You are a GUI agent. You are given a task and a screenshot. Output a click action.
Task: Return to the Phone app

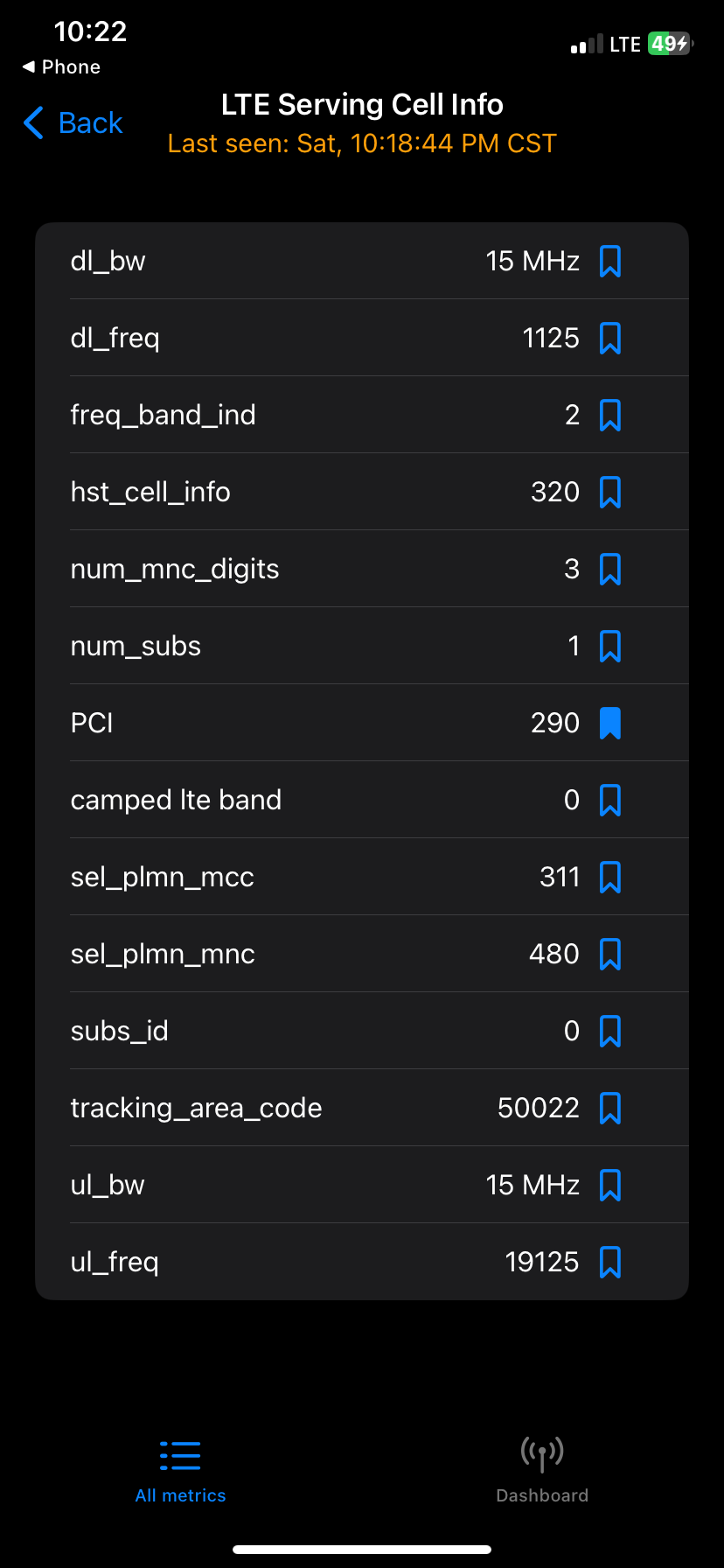[61, 67]
